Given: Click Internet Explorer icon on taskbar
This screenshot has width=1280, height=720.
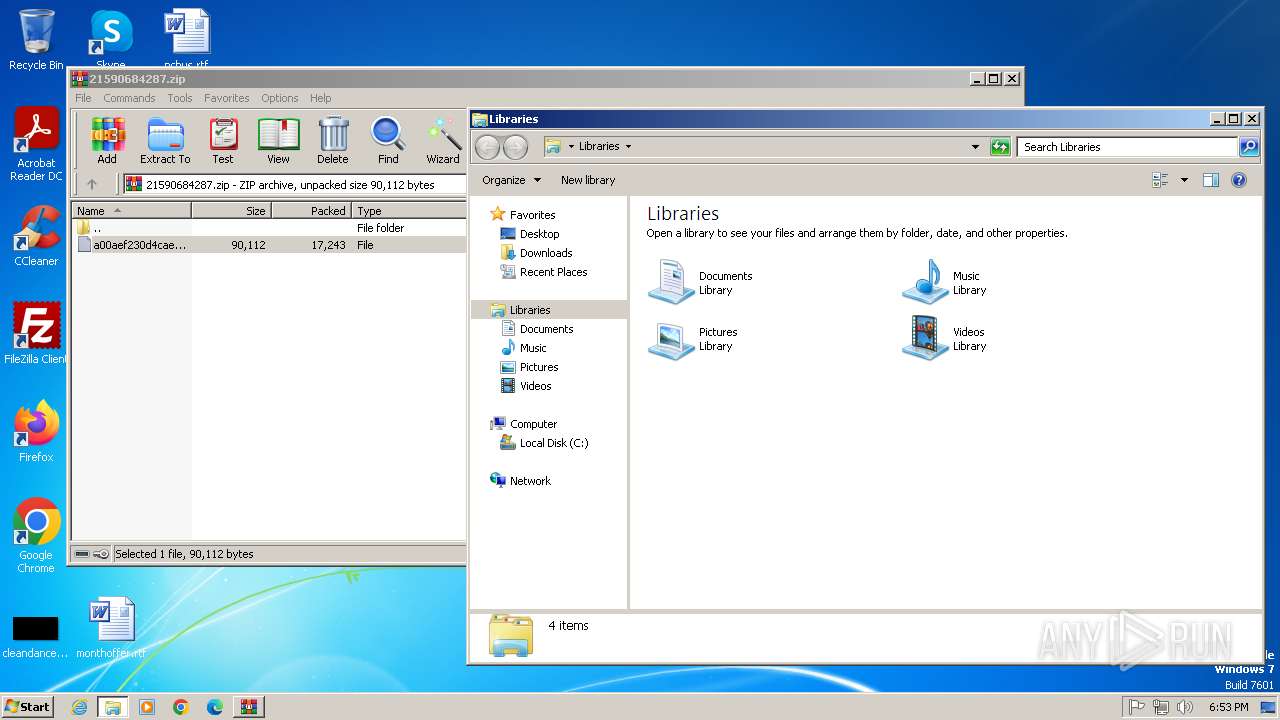Looking at the screenshot, I should point(79,707).
